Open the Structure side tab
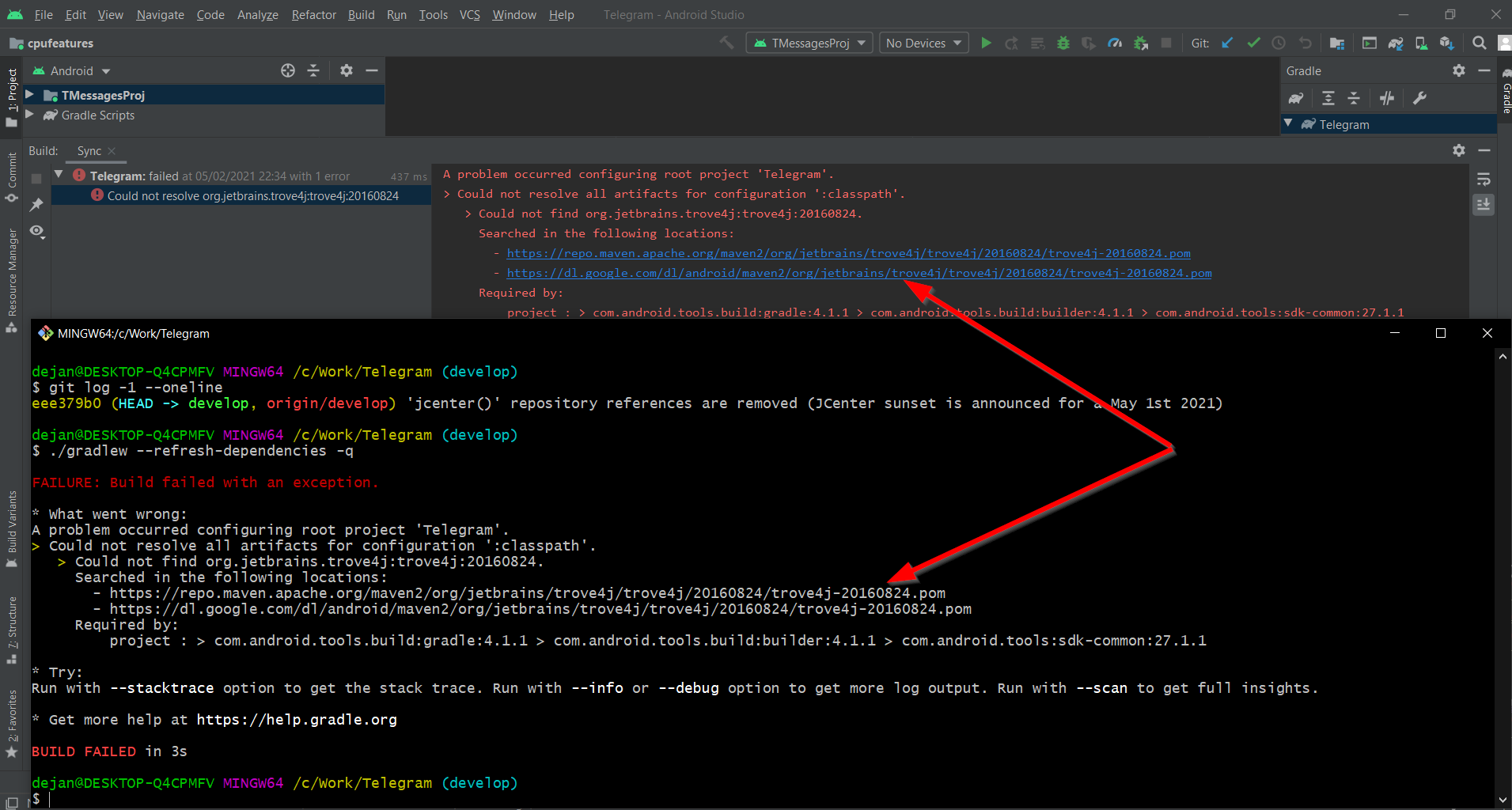1512x810 pixels. coord(12,630)
